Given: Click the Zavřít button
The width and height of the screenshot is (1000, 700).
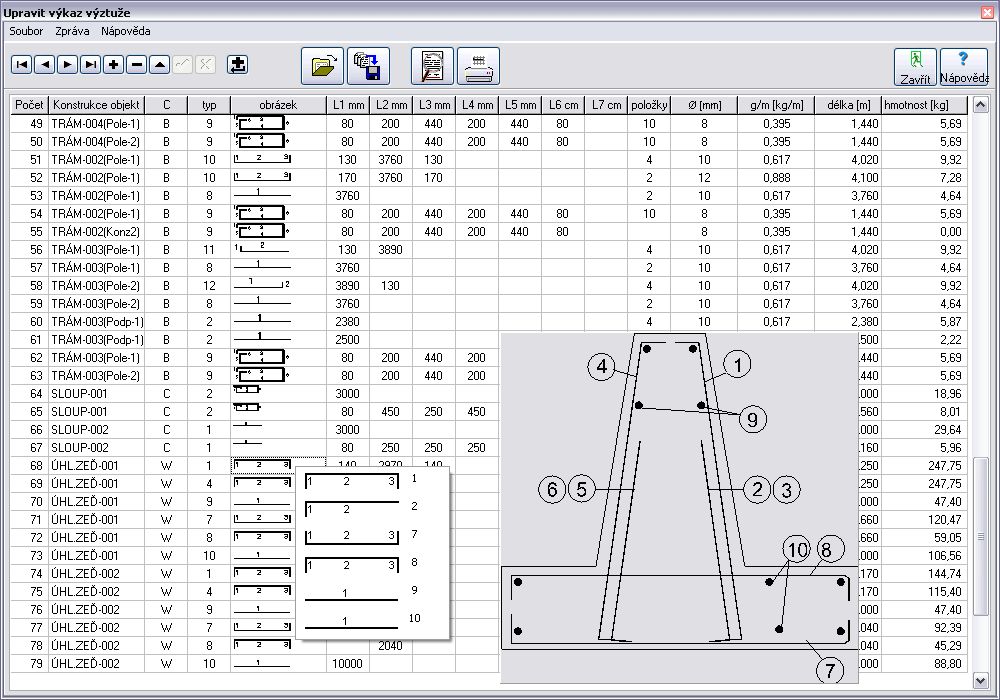Looking at the screenshot, I should 915,67.
